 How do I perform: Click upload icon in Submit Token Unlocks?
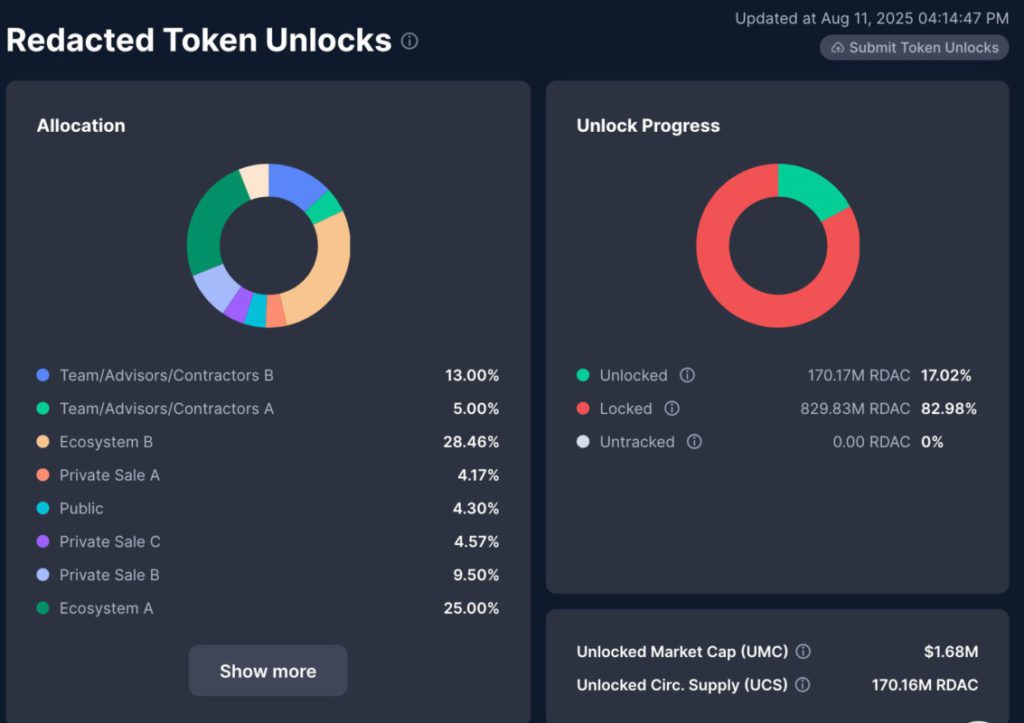coord(837,48)
